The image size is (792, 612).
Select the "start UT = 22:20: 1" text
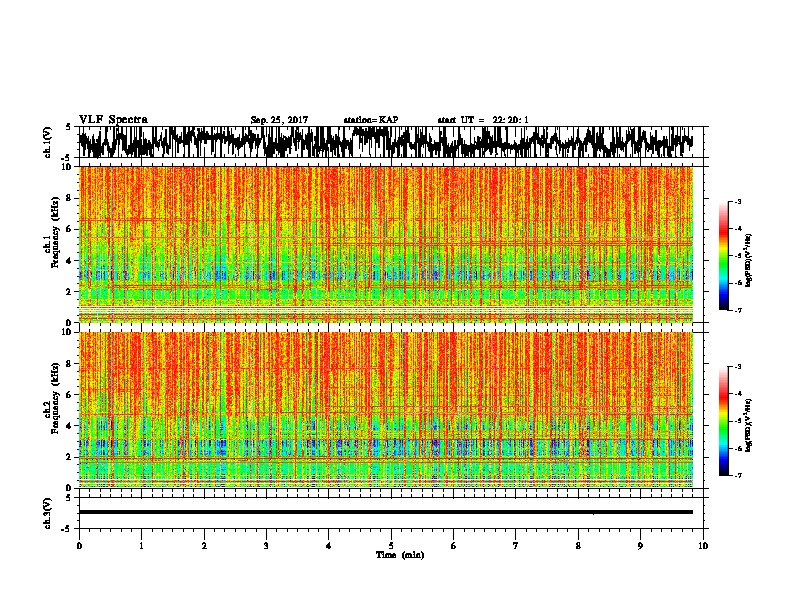pyautogui.click(x=483, y=120)
